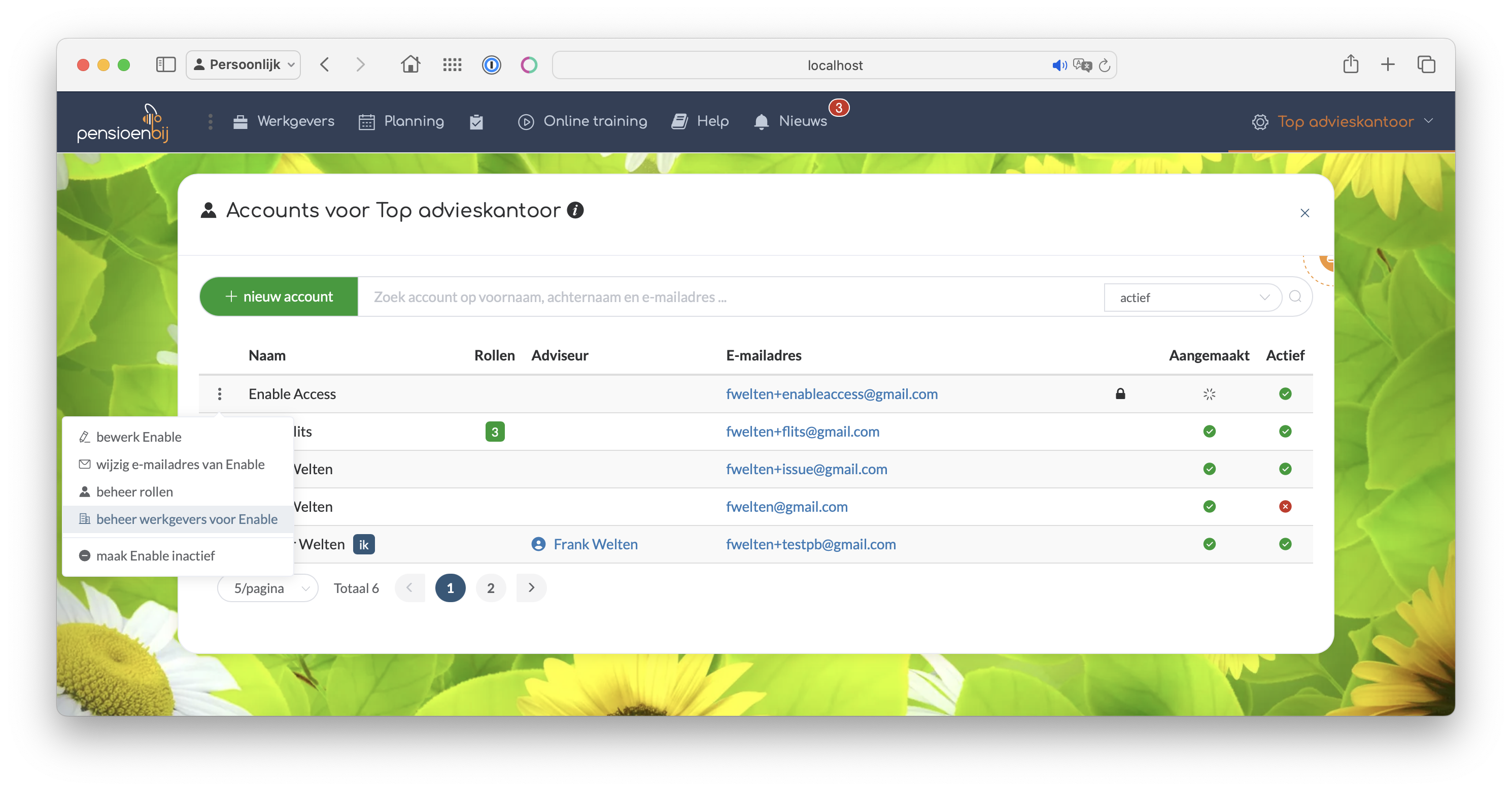Open Online training in navbar
Viewport: 1512px width, 791px height.
pos(582,121)
